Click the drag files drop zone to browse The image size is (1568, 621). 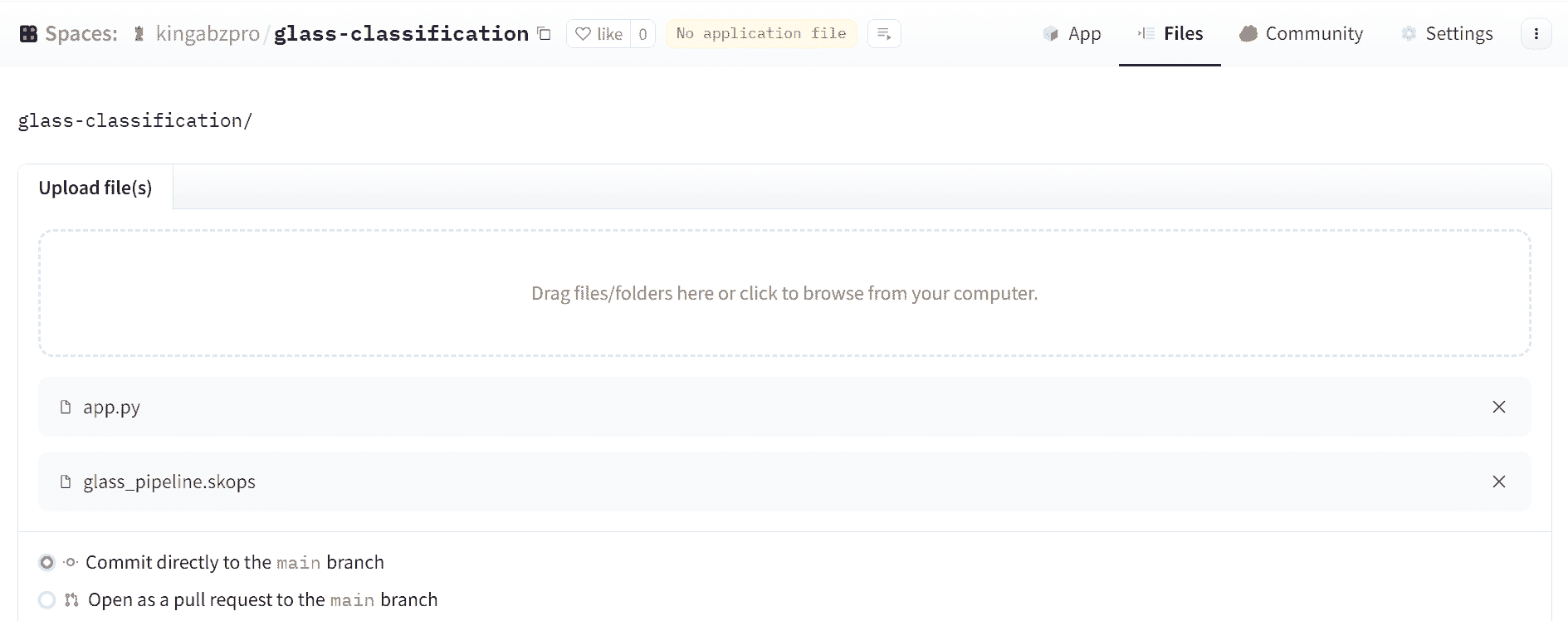click(784, 293)
